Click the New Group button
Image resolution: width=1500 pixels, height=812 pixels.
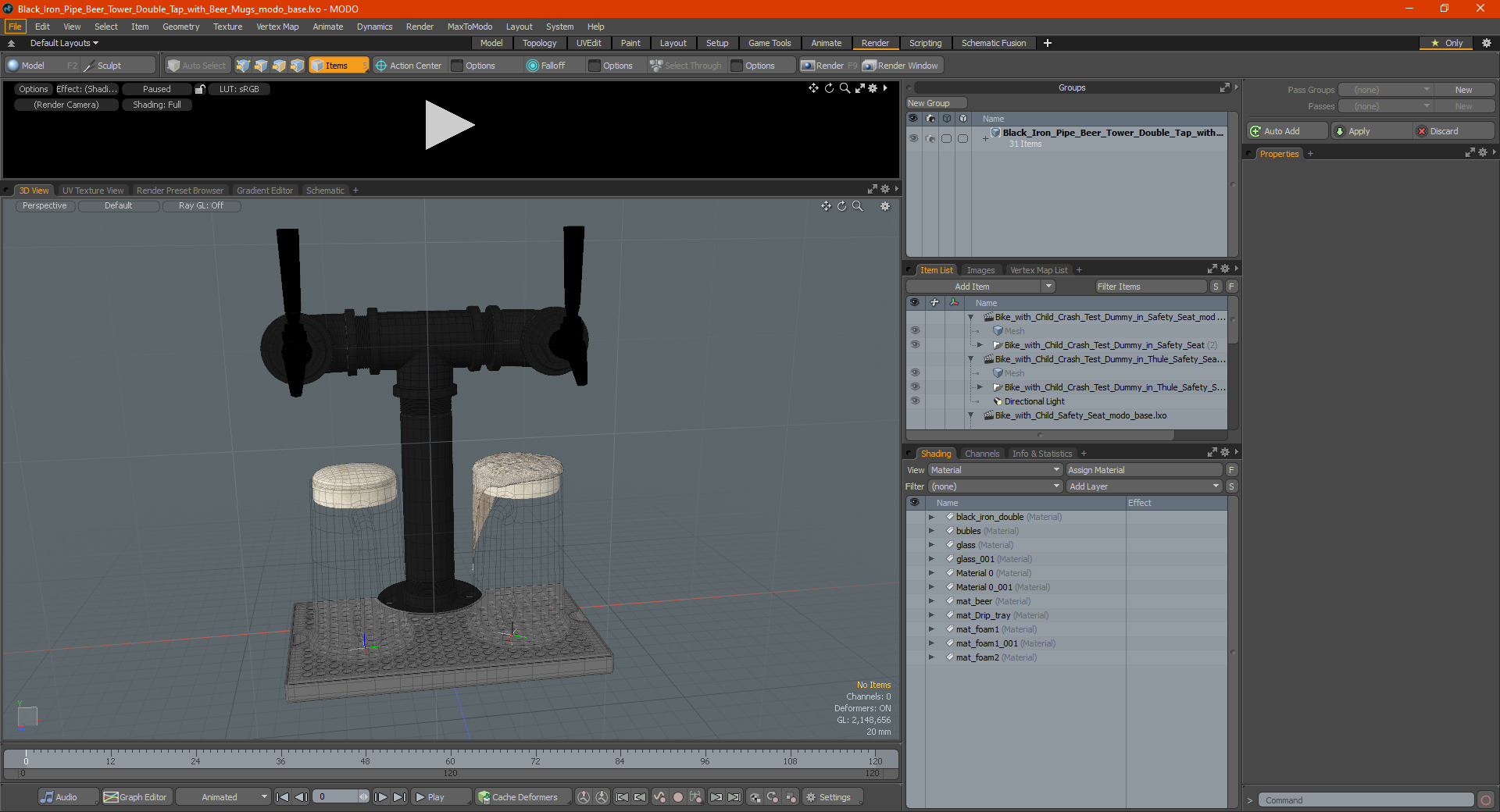tap(936, 103)
